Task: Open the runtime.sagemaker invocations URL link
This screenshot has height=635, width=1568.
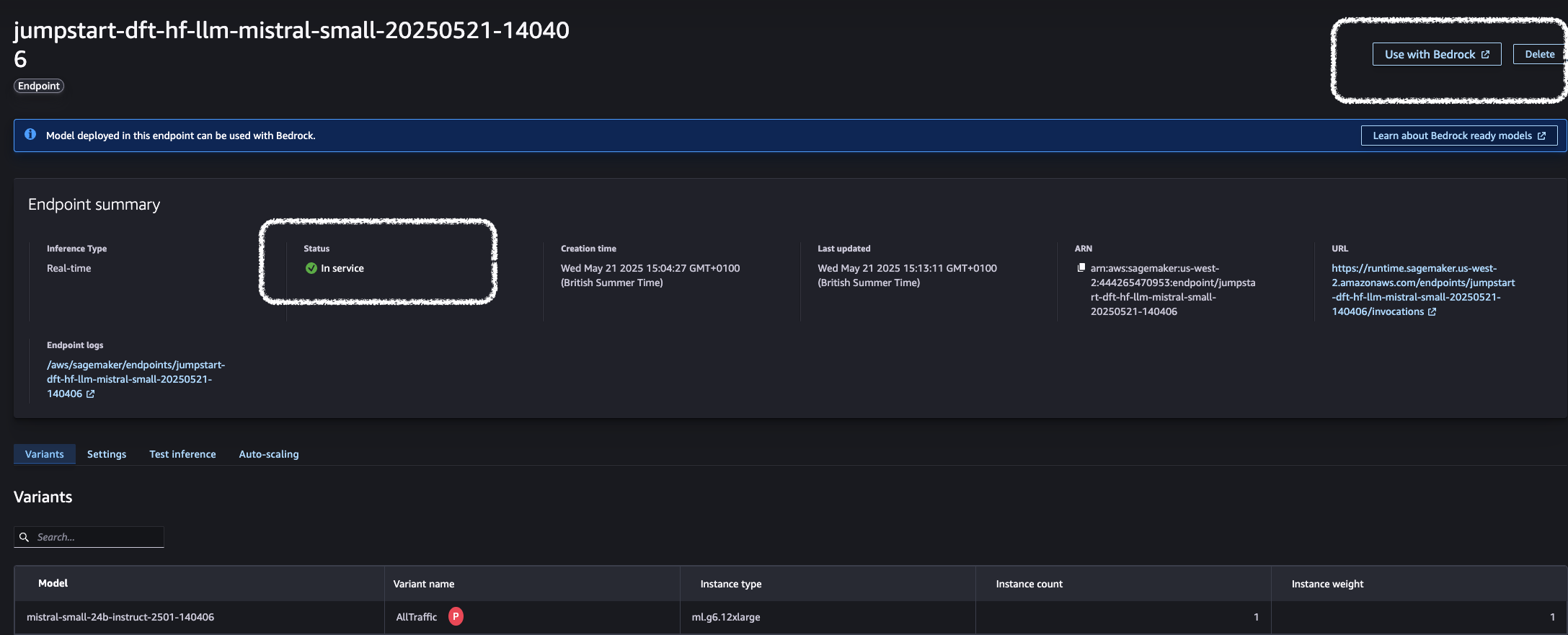Action: tap(1422, 290)
